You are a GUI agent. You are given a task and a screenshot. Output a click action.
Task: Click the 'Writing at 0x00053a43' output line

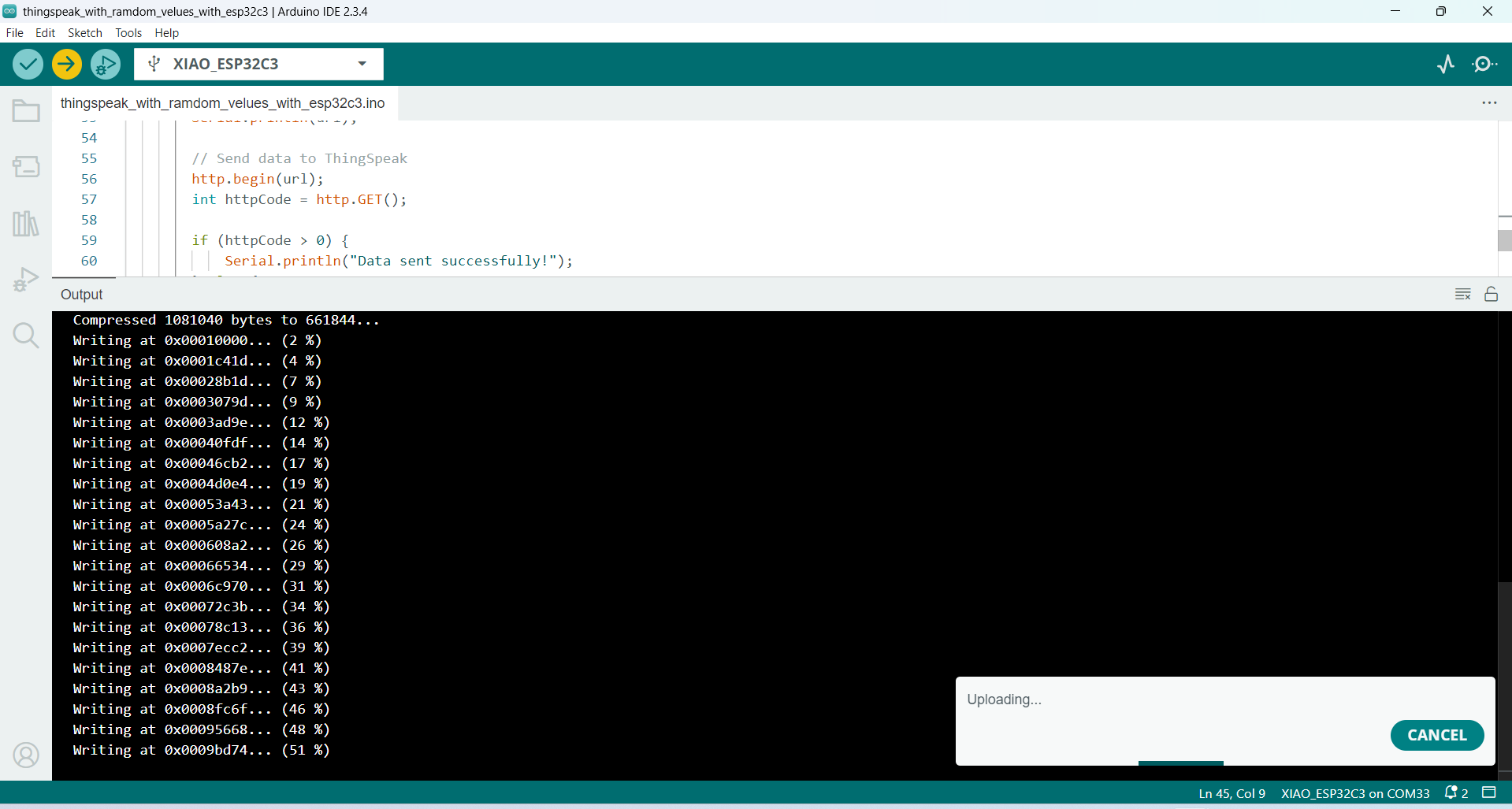(x=201, y=504)
